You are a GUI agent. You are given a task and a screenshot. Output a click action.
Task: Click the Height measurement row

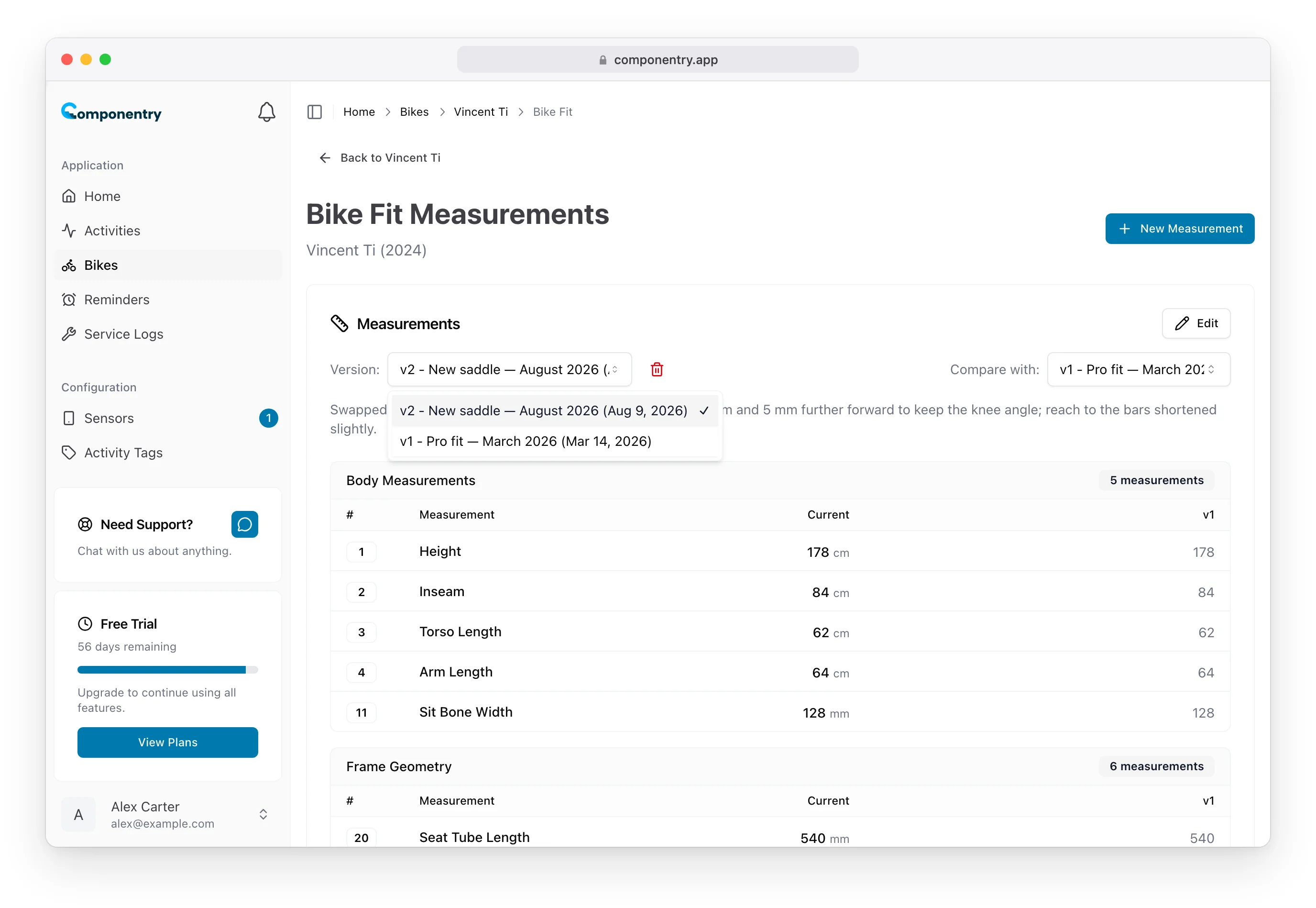click(780, 552)
